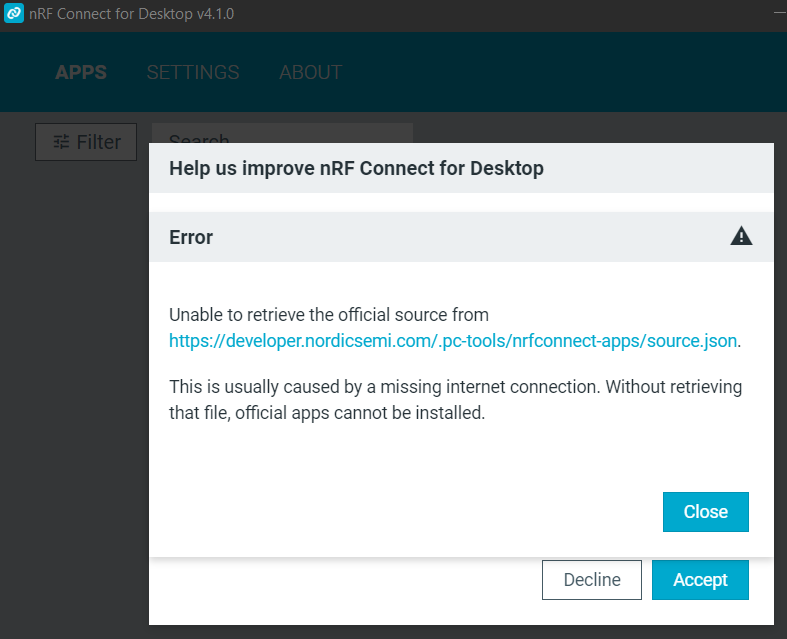The height and width of the screenshot is (639, 787).
Task: Accept usage data collection
Action: (x=700, y=580)
